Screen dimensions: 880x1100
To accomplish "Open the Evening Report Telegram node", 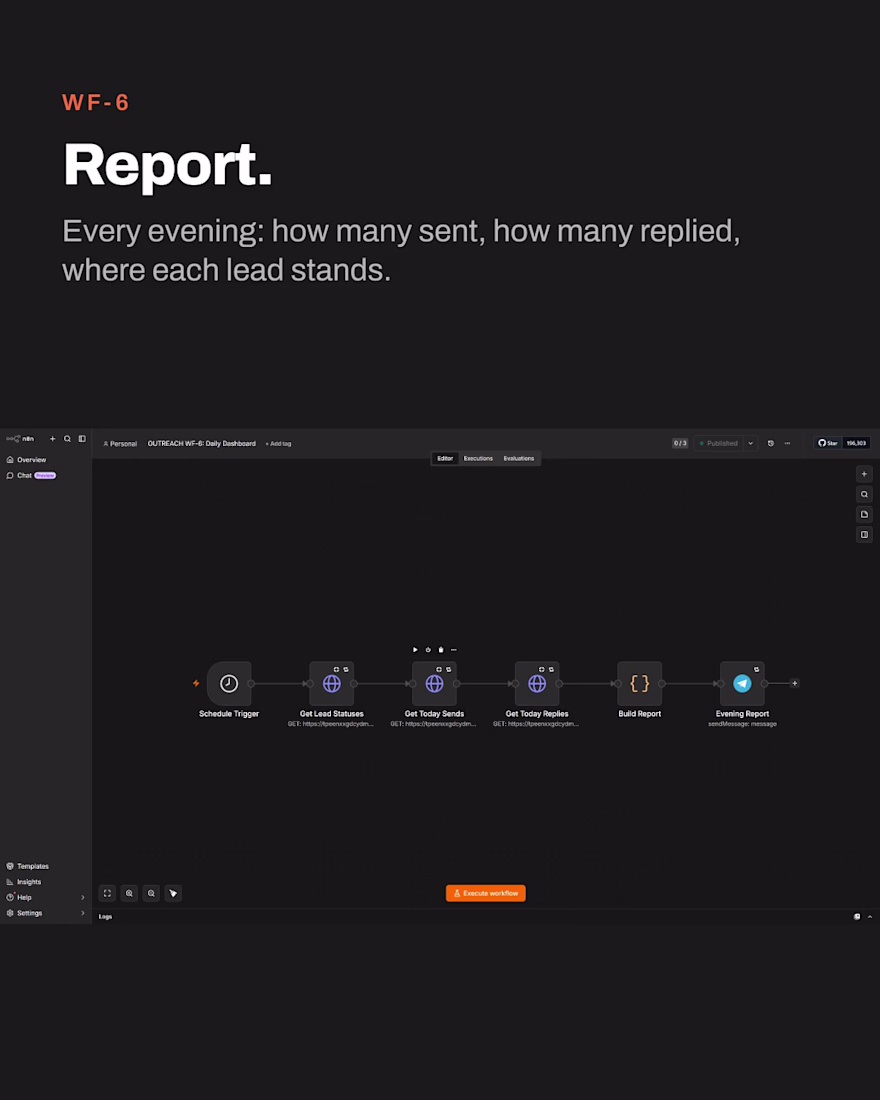I will point(742,683).
